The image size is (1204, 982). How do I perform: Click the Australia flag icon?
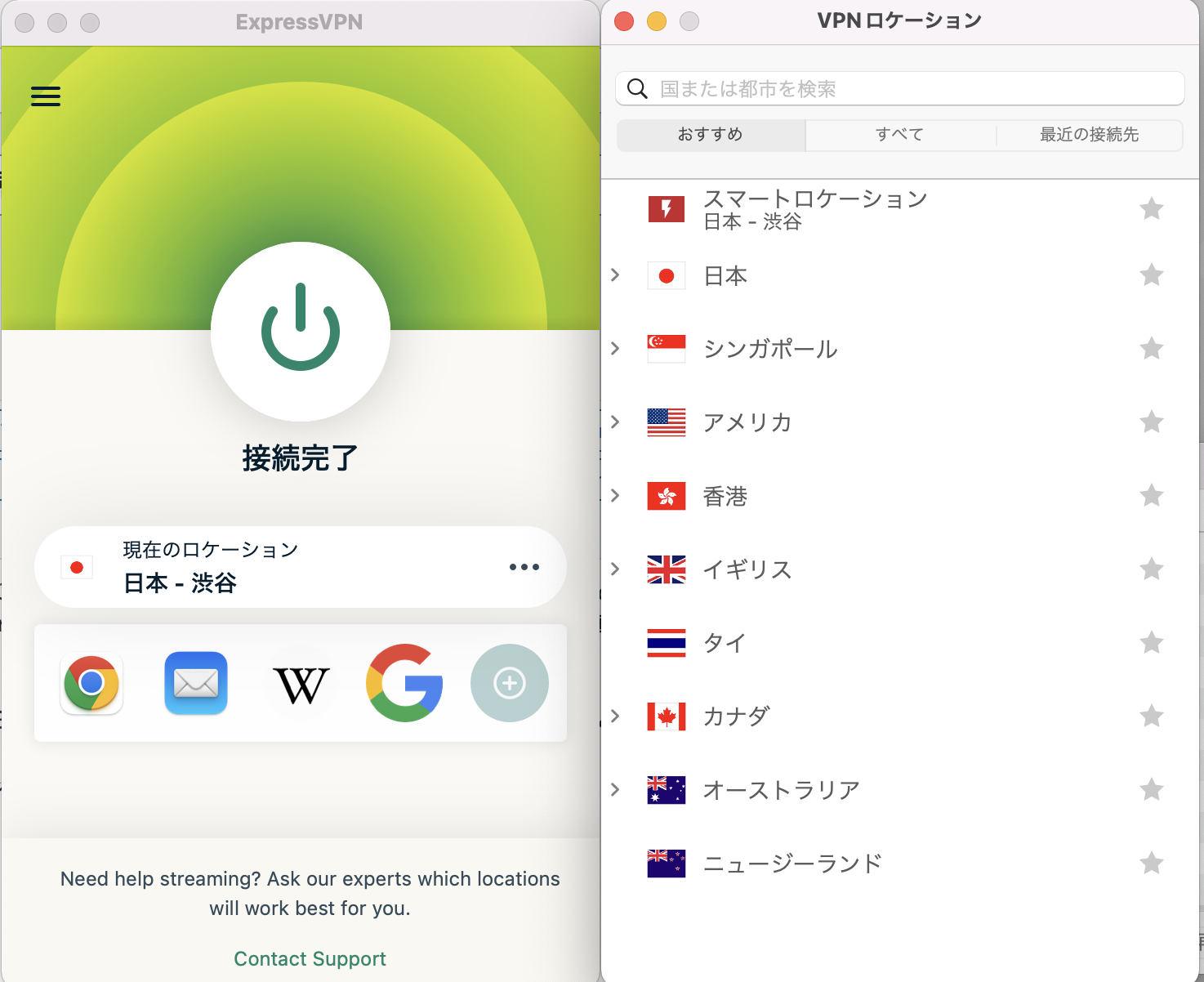tap(667, 790)
